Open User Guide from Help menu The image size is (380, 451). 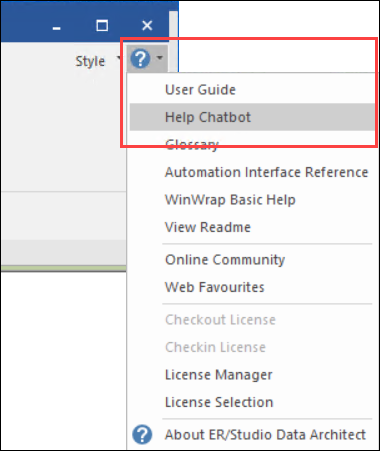pyautogui.click(x=252, y=90)
